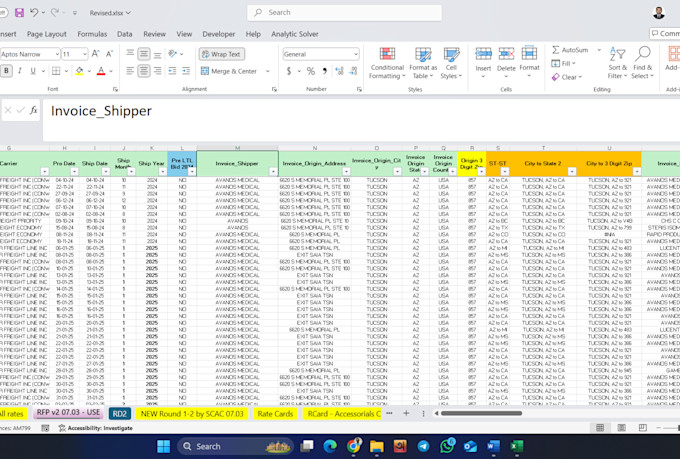
Task: Open File Explorer from the taskbar
Action: [x=377, y=446]
